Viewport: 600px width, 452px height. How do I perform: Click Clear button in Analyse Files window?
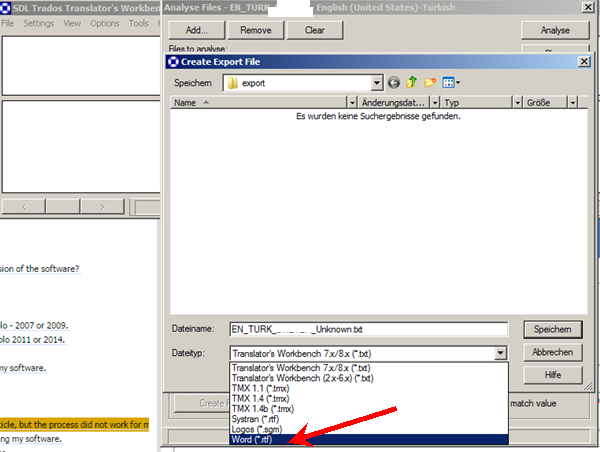[315, 30]
